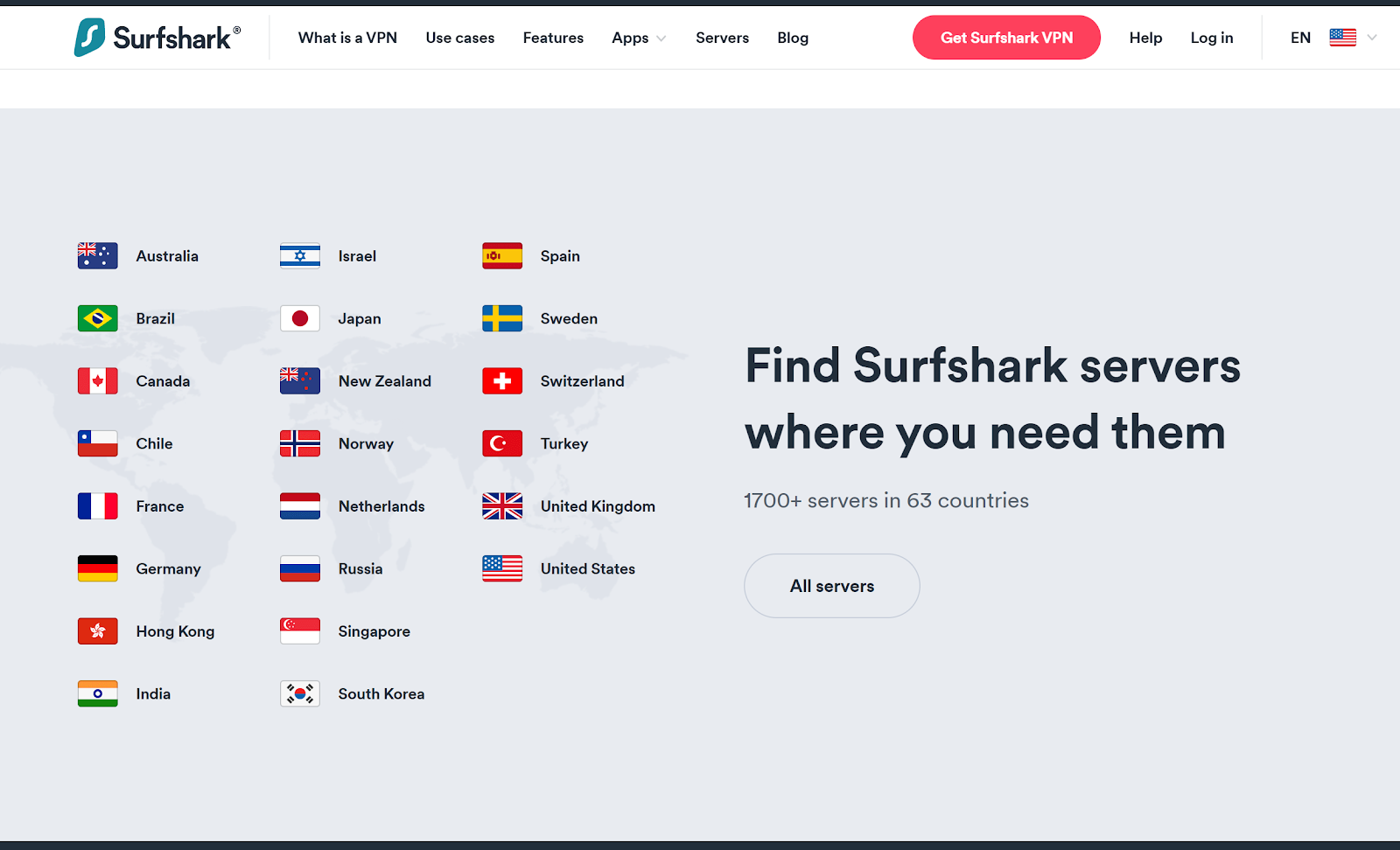Open the Singapore server link
Screen dimensions: 1400x850
point(374,631)
